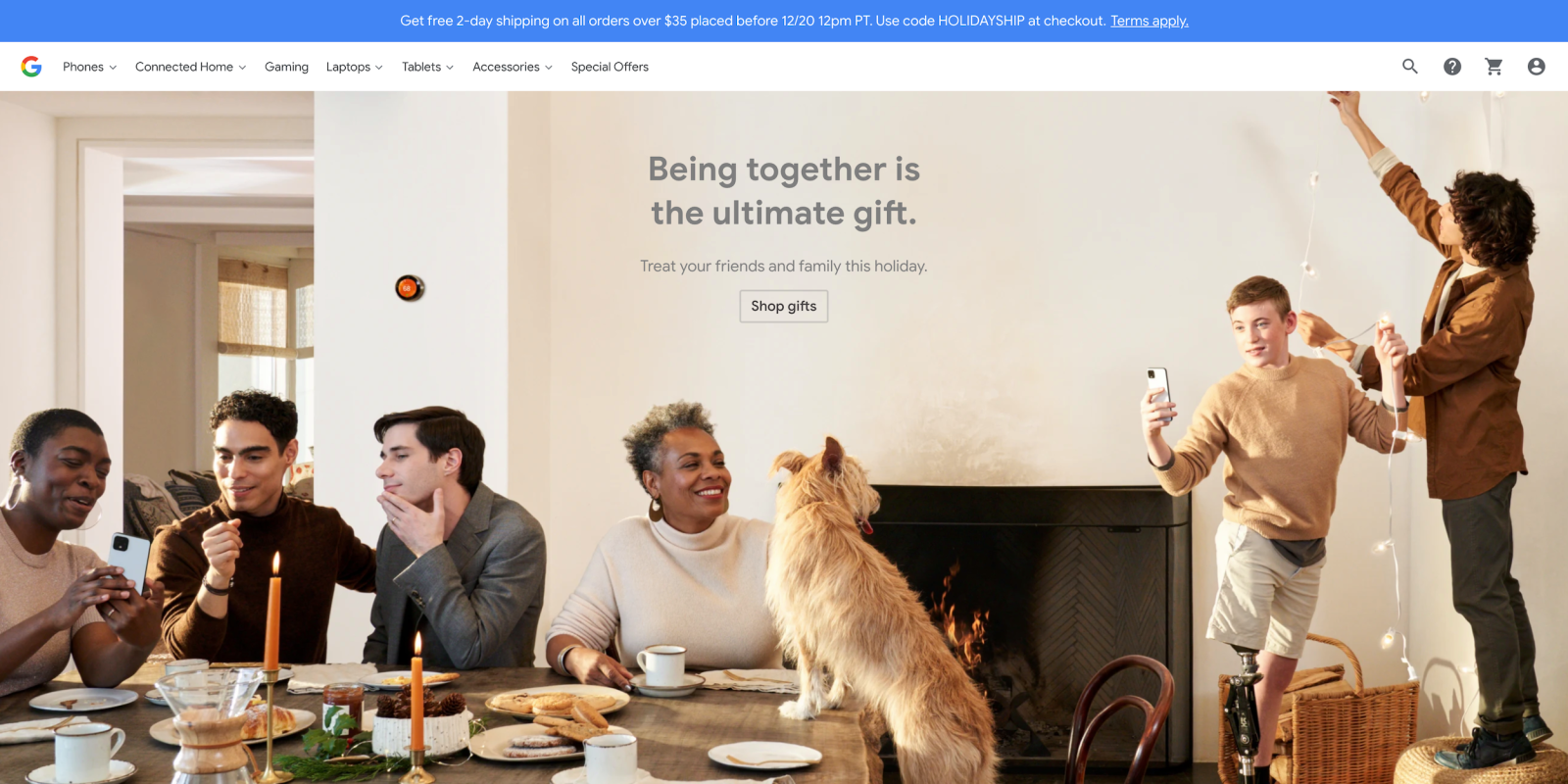This screenshot has height=784, width=1568.
Task: Go to the Gaming section
Action: coord(286,67)
